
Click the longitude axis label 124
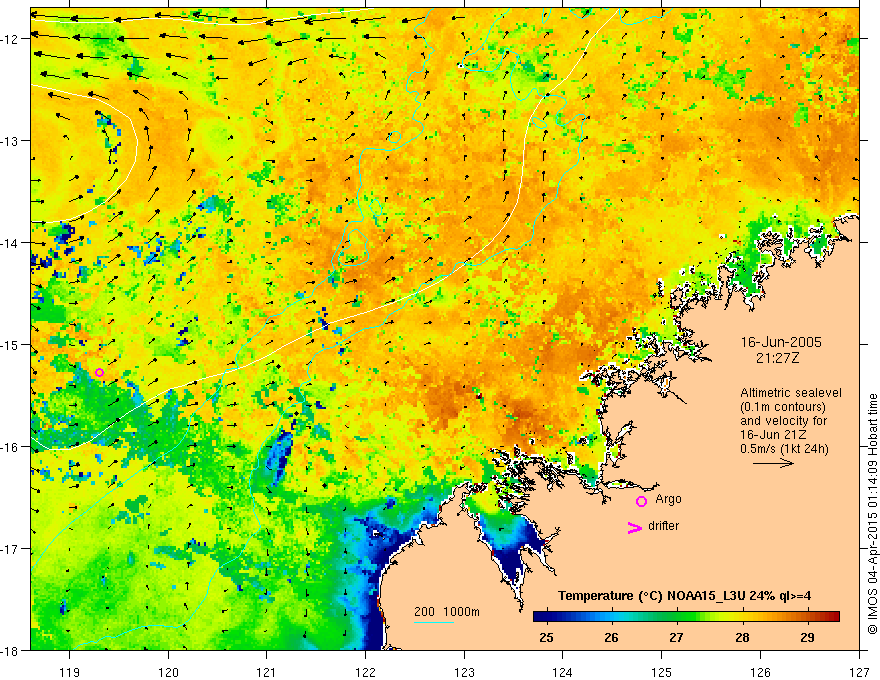(563, 672)
